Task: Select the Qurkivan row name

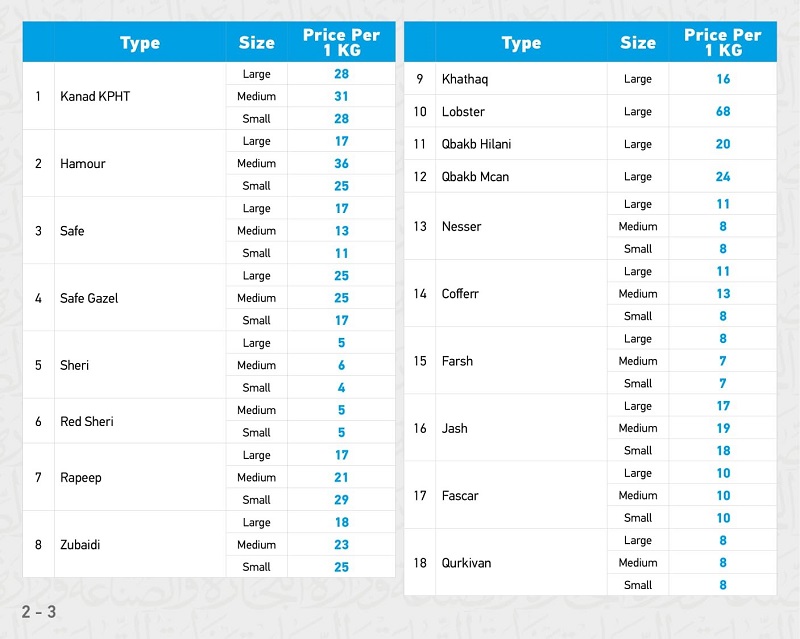Action: click(466, 563)
